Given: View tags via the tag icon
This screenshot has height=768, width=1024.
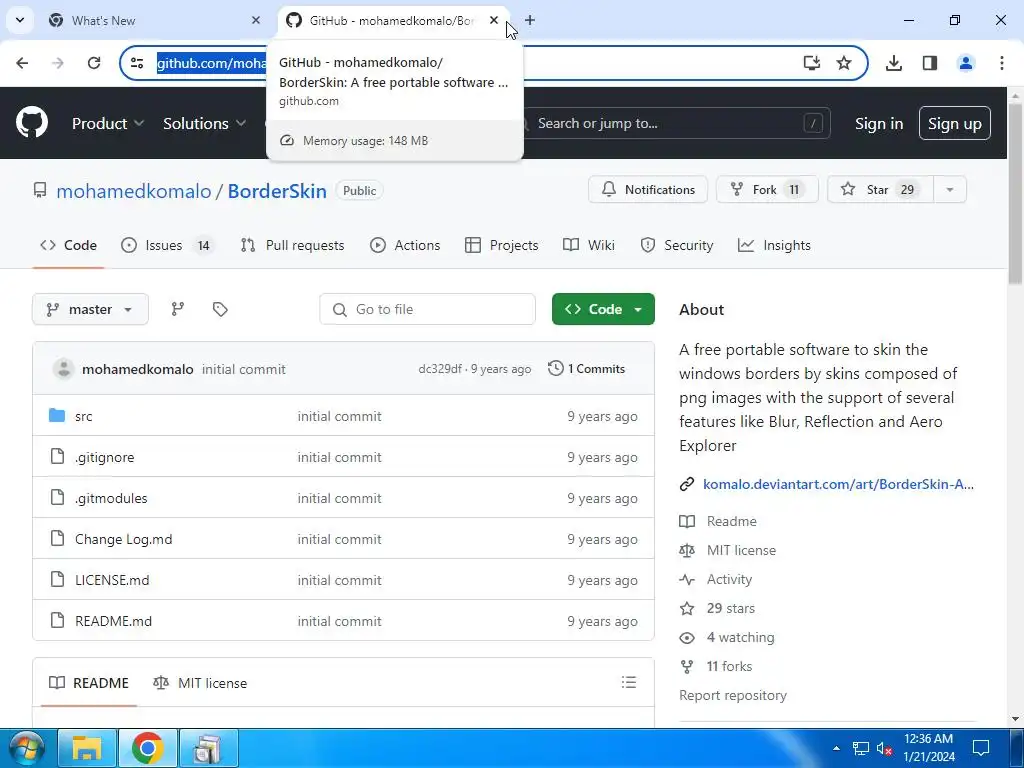Looking at the screenshot, I should [x=220, y=309].
